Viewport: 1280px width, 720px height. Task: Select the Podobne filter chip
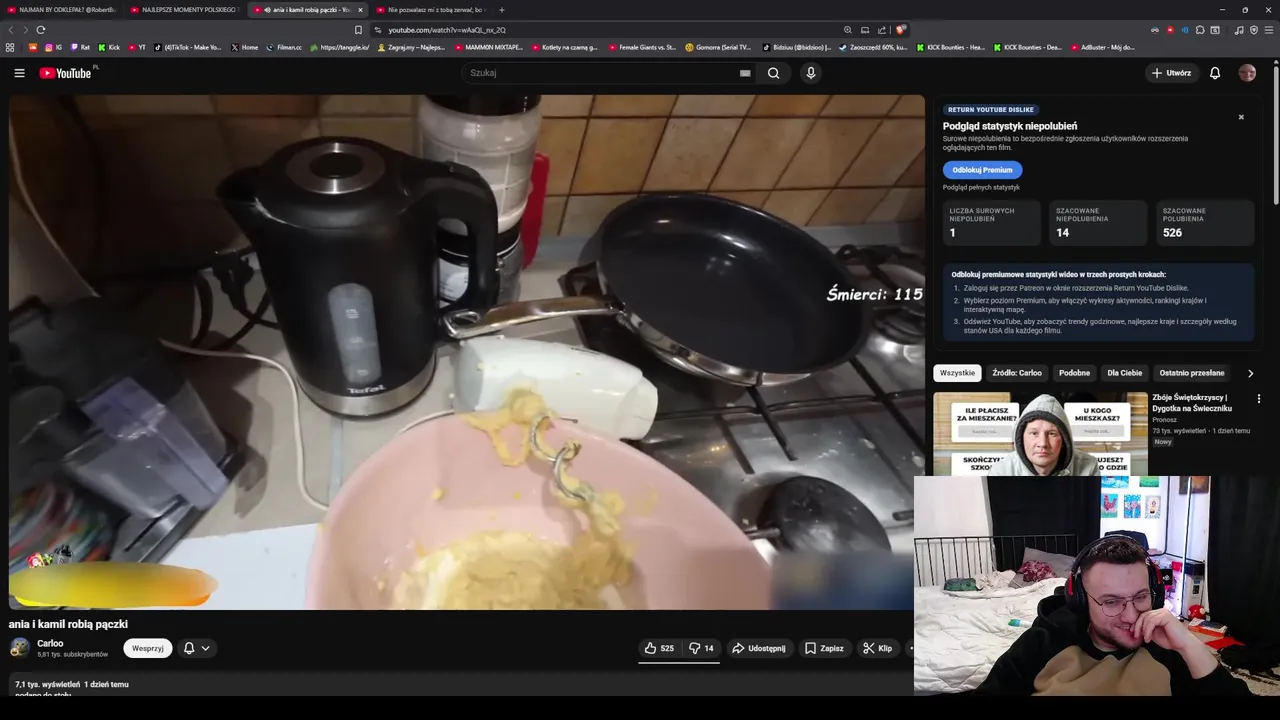coord(1074,373)
